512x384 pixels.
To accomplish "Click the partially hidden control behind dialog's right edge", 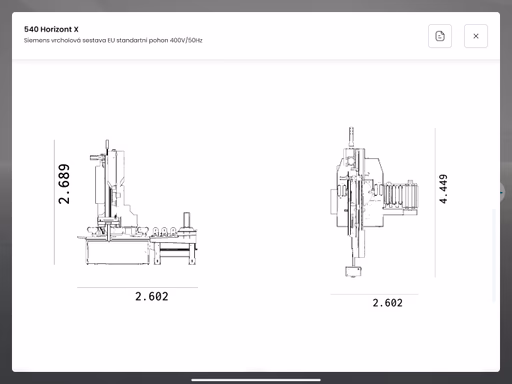I will (x=502, y=192).
